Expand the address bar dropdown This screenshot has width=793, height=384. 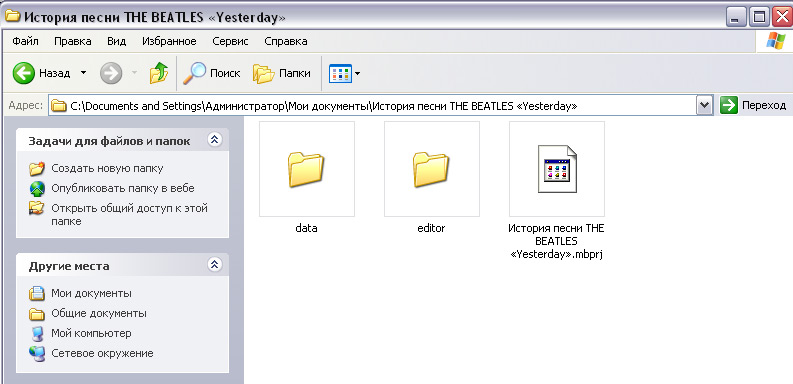[x=704, y=106]
